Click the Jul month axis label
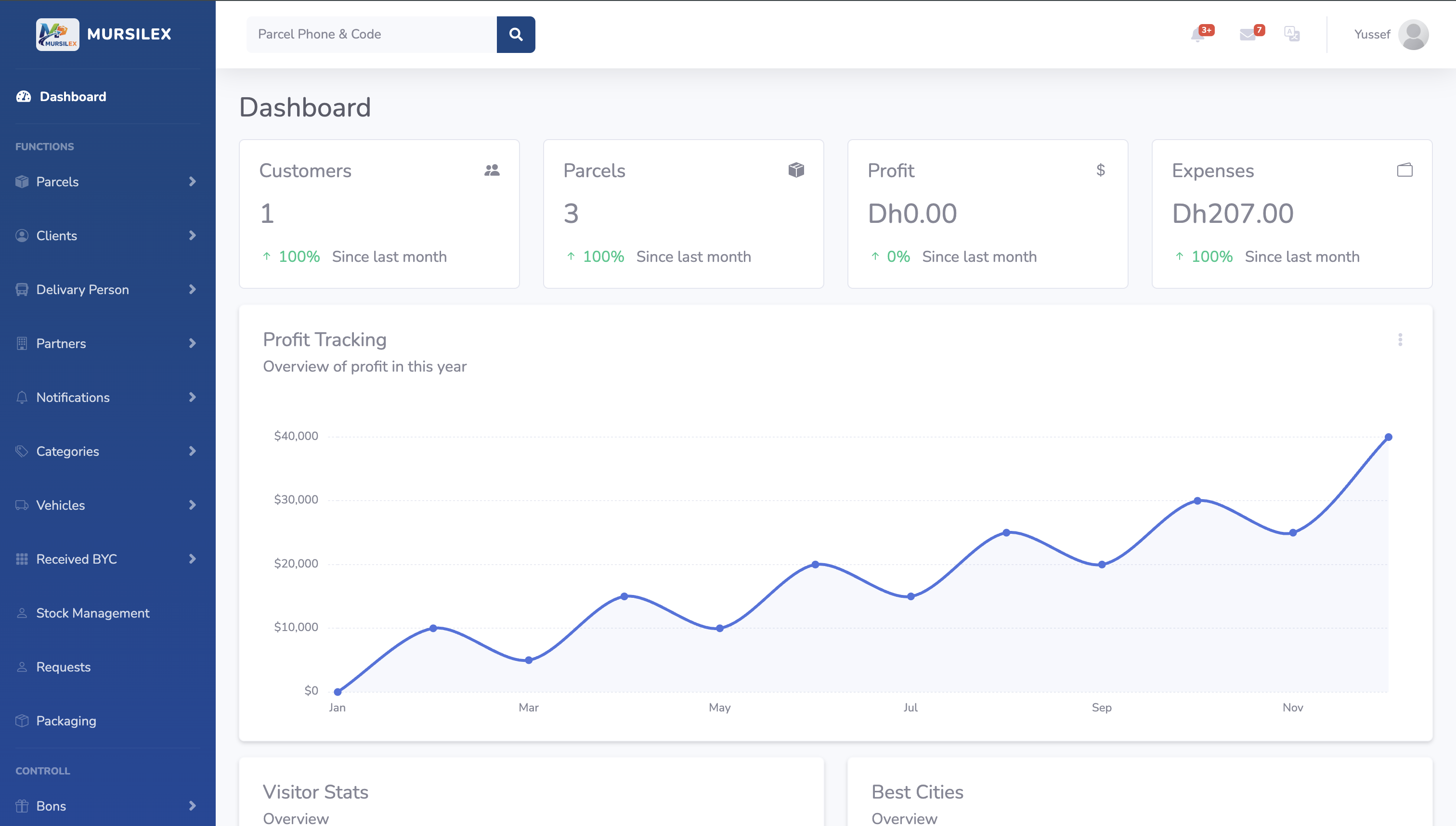The image size is (1456, 826). coord(910,708)
